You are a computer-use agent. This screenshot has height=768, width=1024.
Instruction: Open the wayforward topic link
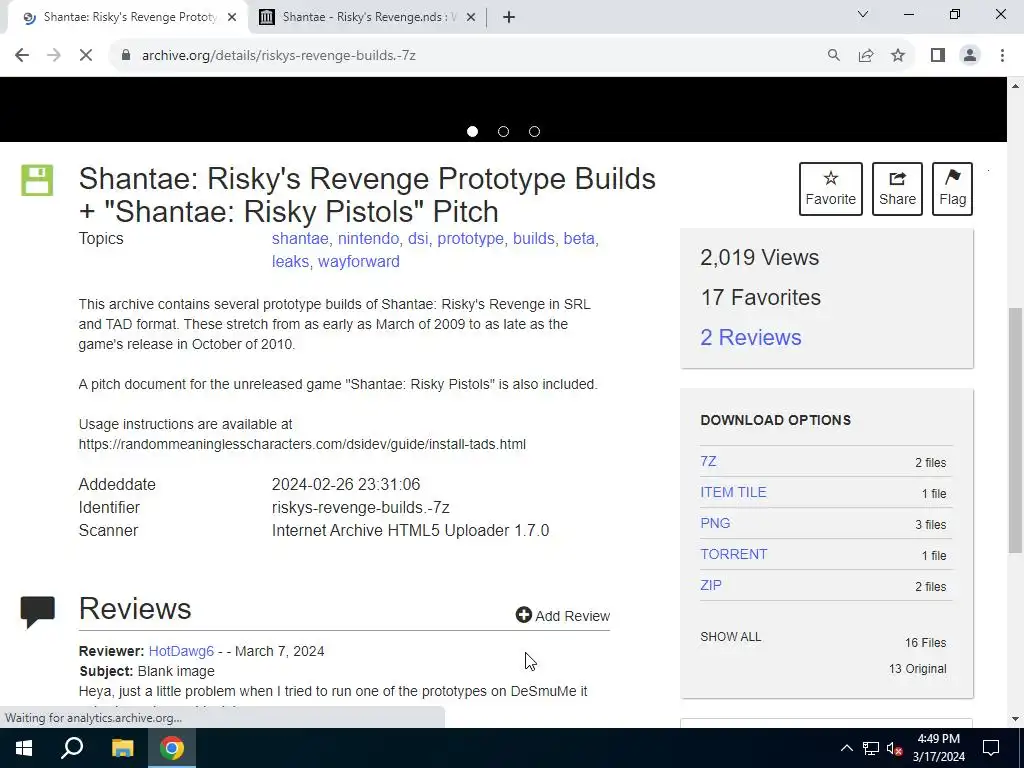tap(359, 261)
